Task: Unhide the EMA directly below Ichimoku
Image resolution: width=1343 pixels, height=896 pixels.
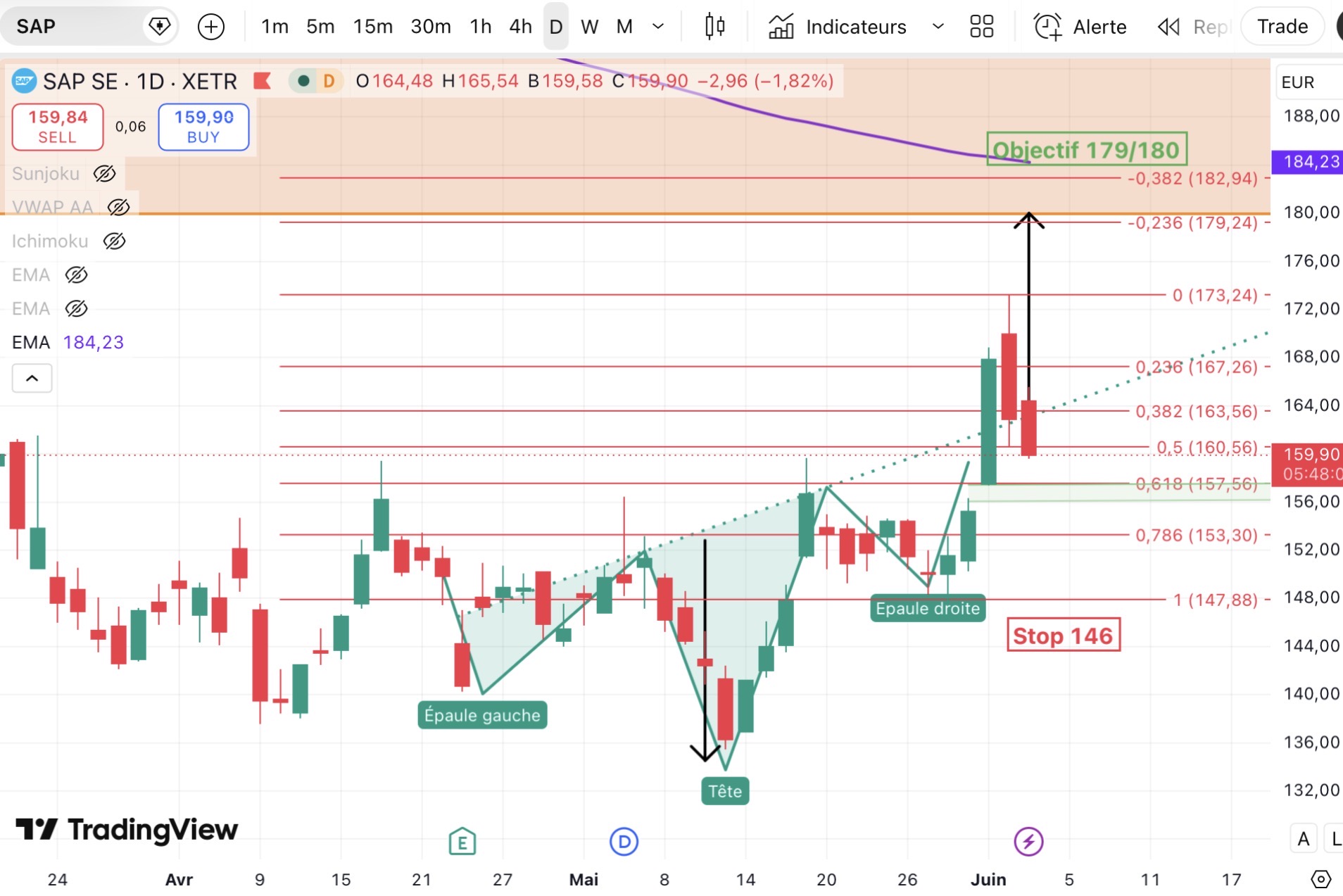Action: [76, 275]
